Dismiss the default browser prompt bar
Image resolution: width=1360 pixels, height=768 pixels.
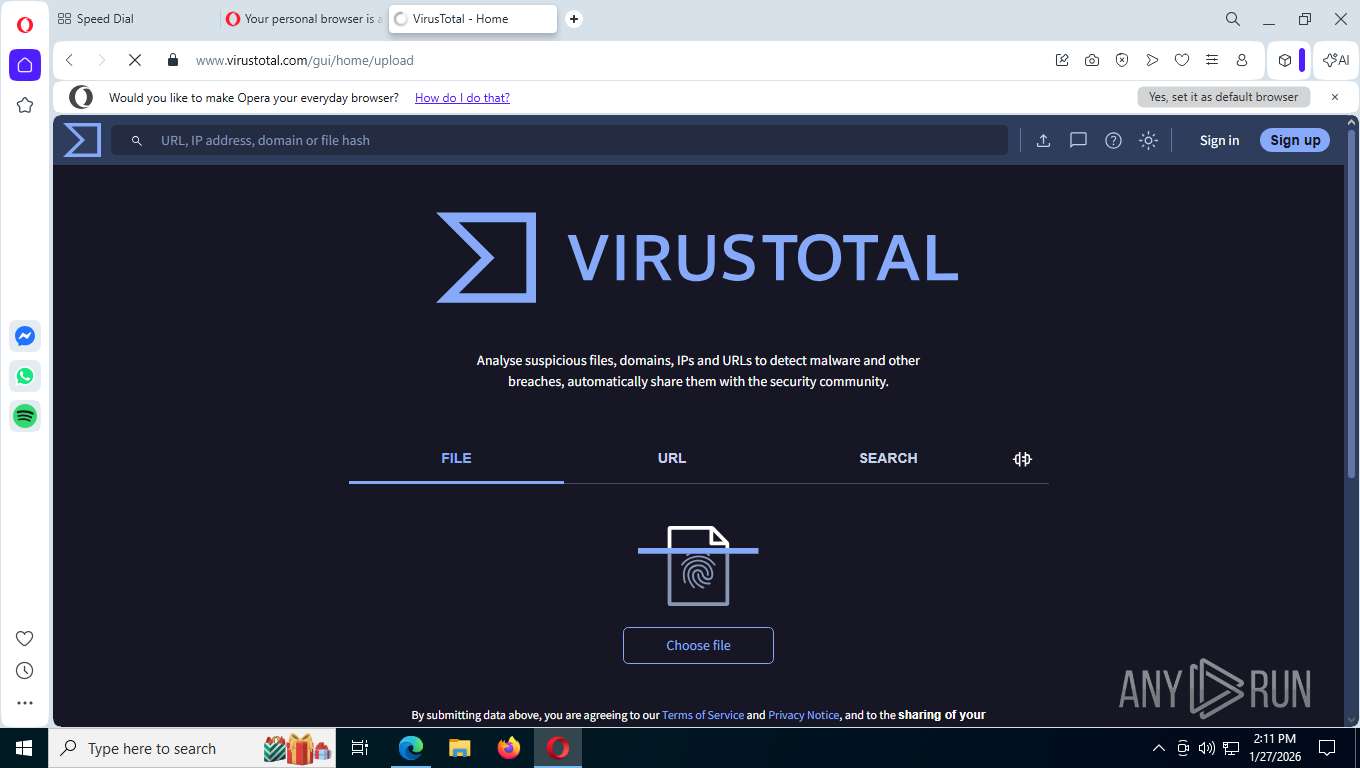1335,97
